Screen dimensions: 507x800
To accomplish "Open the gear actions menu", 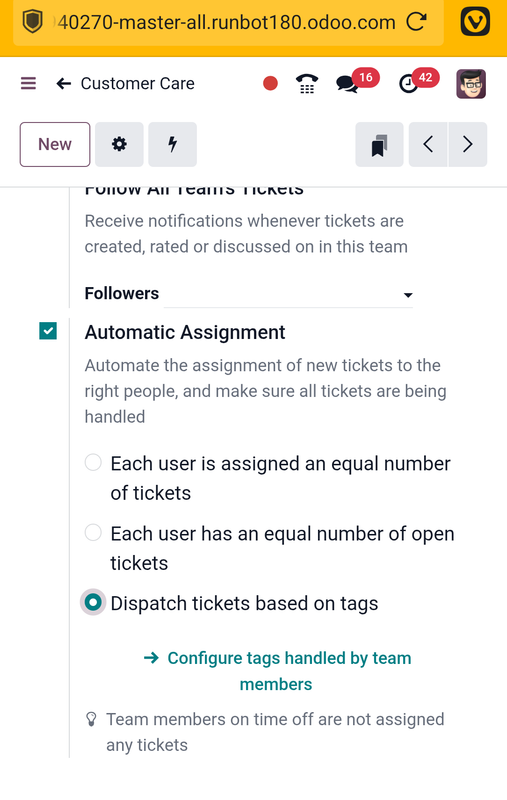I will (119, 144).
